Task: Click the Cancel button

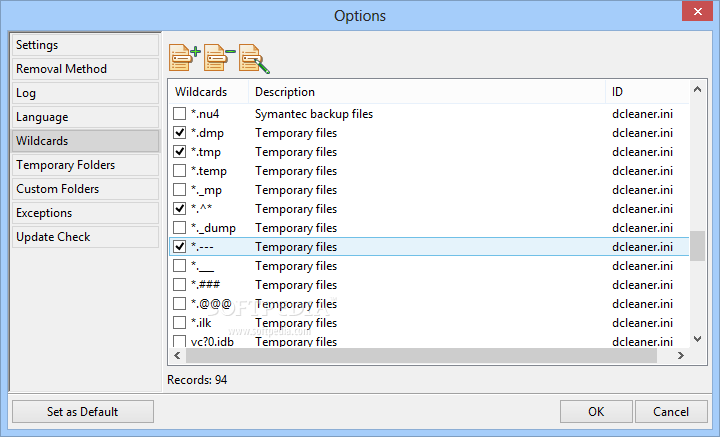Action: (671, 412)
